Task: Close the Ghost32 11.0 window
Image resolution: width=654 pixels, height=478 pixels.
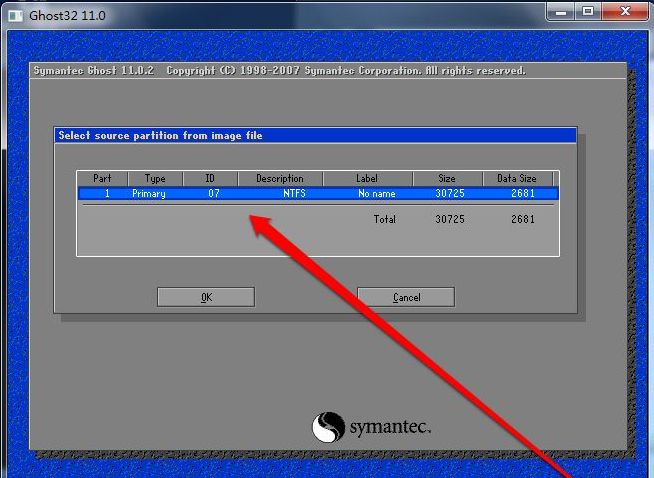Action: coord(625,11)
